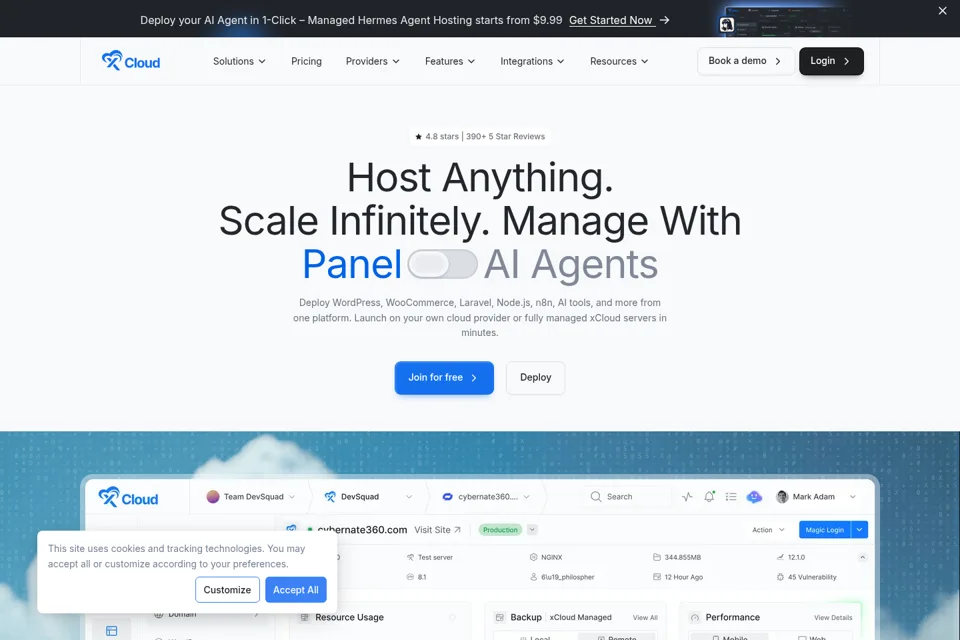Click the 12 Hour Ago backup icon
This screenshot has width=960, height=640.
click(657, 577)
